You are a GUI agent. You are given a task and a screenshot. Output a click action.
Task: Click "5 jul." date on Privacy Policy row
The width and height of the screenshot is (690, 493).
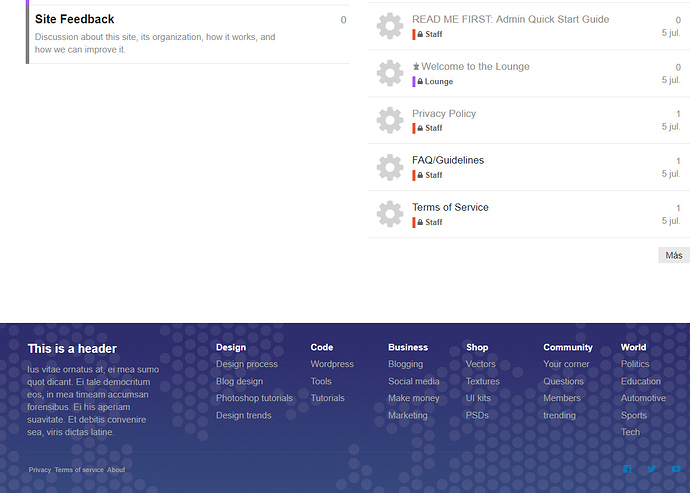point(671,127)
